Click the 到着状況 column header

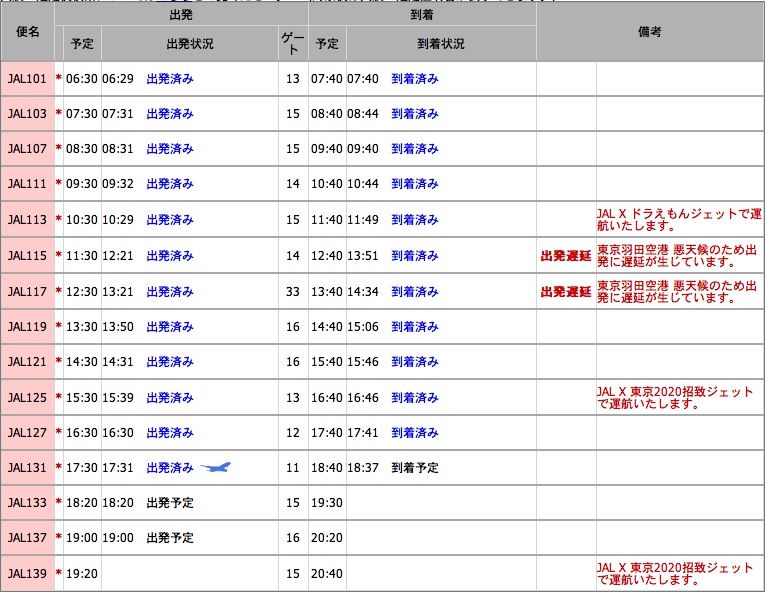tap(441, 44)
